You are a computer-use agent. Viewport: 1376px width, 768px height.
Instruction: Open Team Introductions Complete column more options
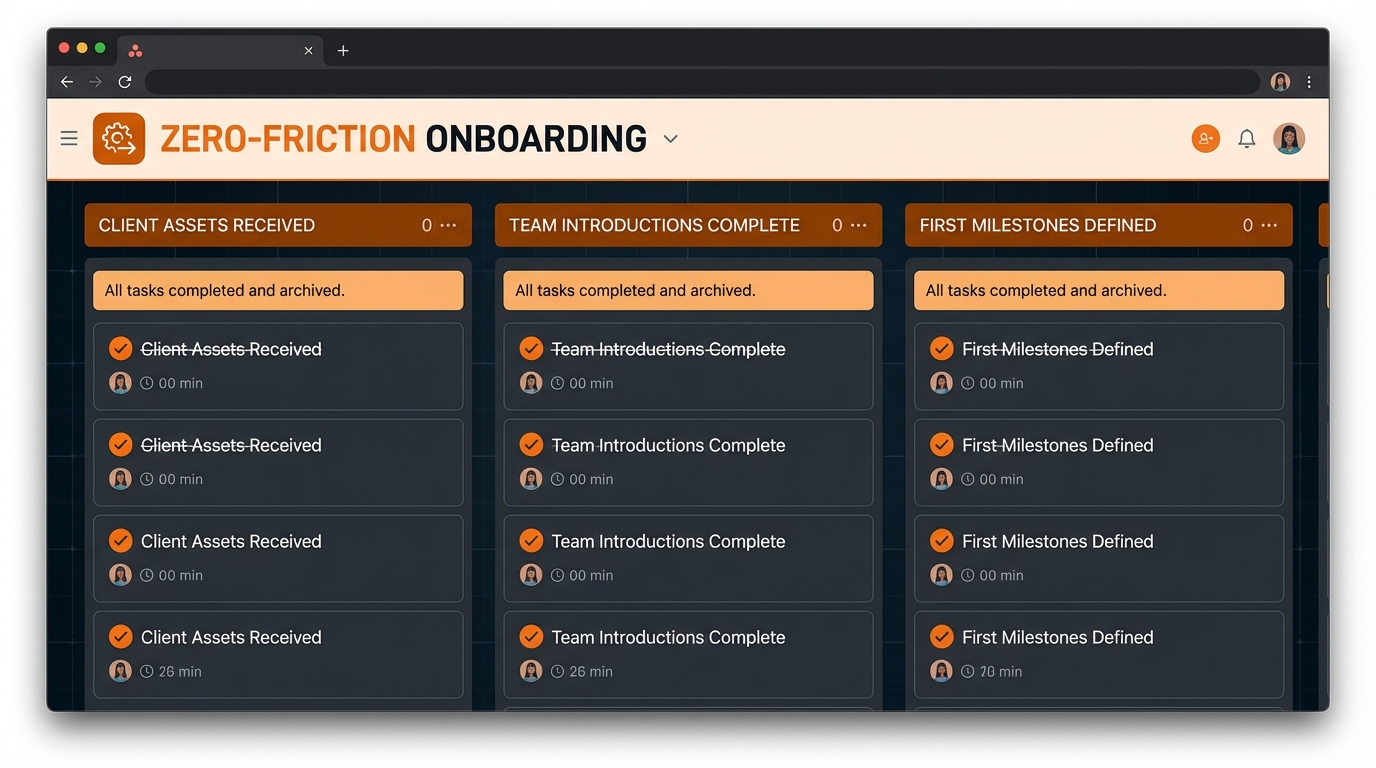click(x=859, y=225)
